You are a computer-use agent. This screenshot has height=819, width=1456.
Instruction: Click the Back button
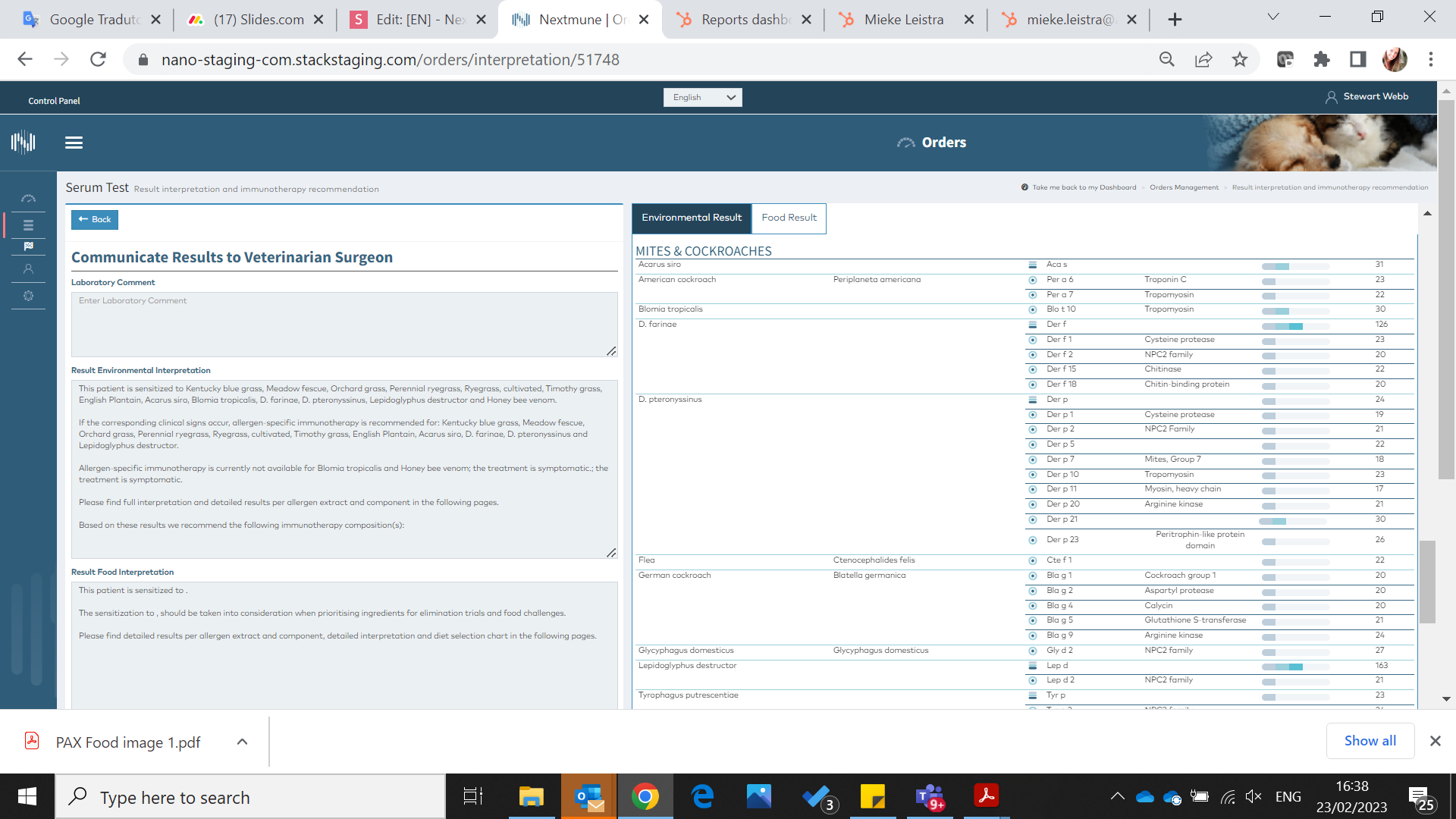click(x=95, y=219)
